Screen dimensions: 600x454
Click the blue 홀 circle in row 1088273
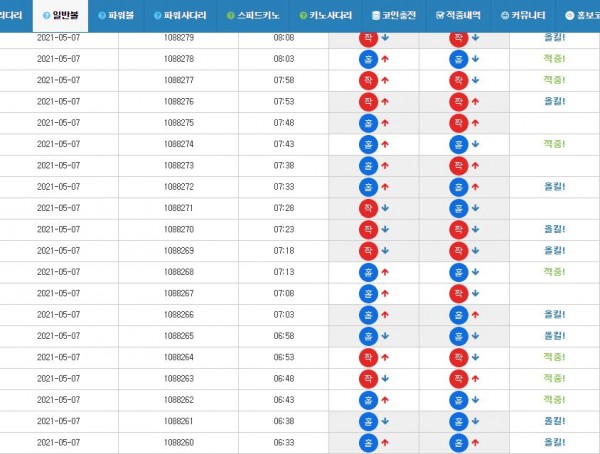pos(368,166)
